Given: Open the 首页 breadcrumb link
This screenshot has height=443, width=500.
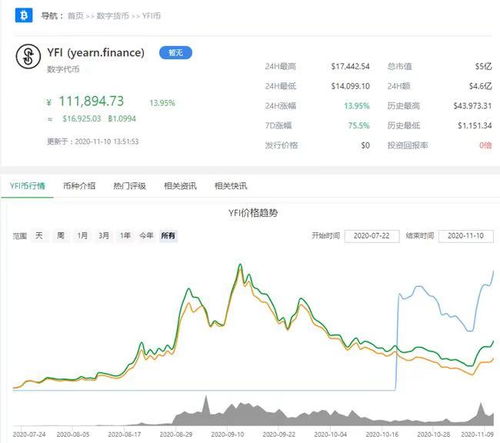Looking at the screenshot, I should coord(75,16).
